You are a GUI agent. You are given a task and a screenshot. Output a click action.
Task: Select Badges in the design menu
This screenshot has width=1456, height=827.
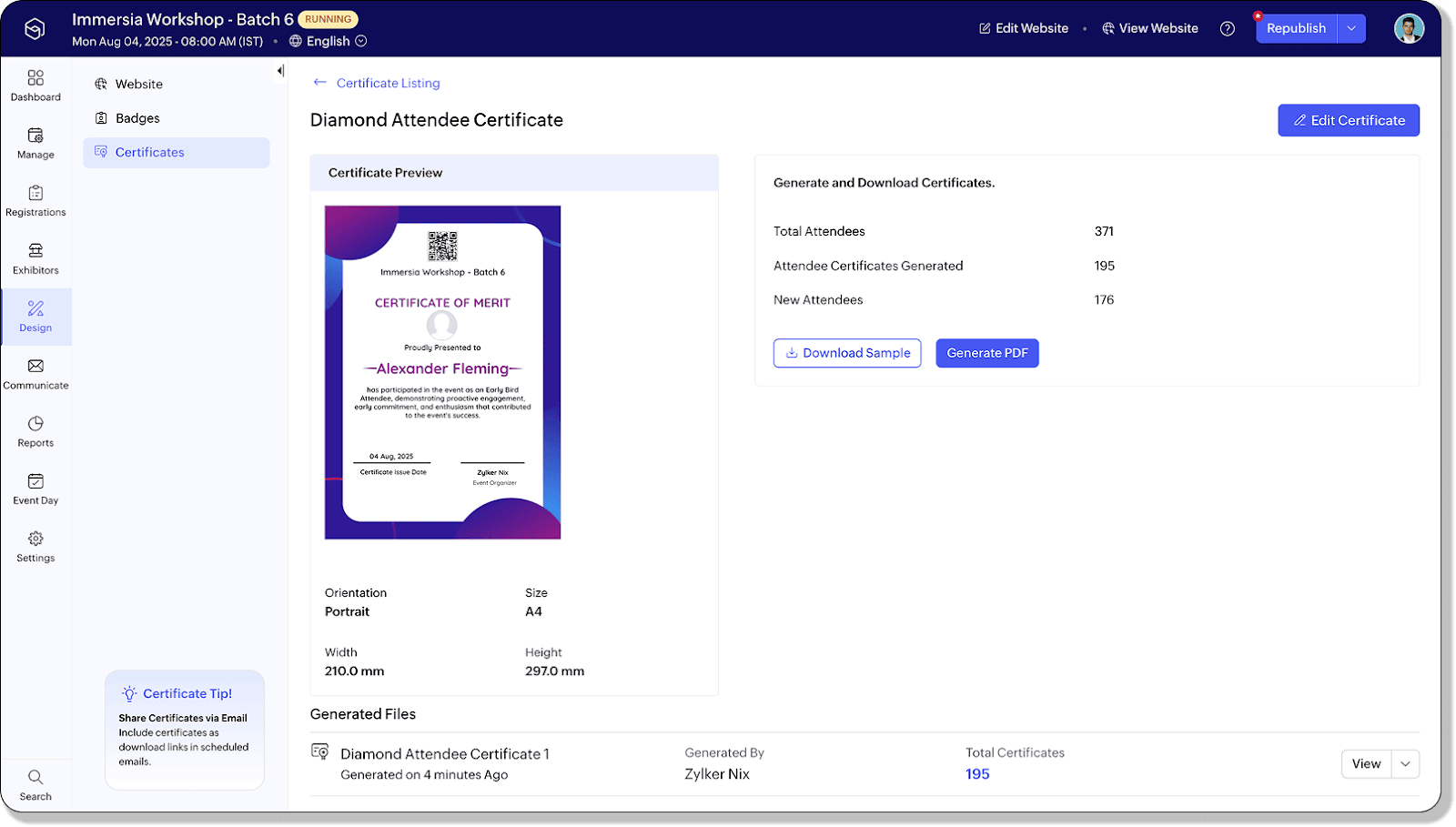click(x=137, y=118)
